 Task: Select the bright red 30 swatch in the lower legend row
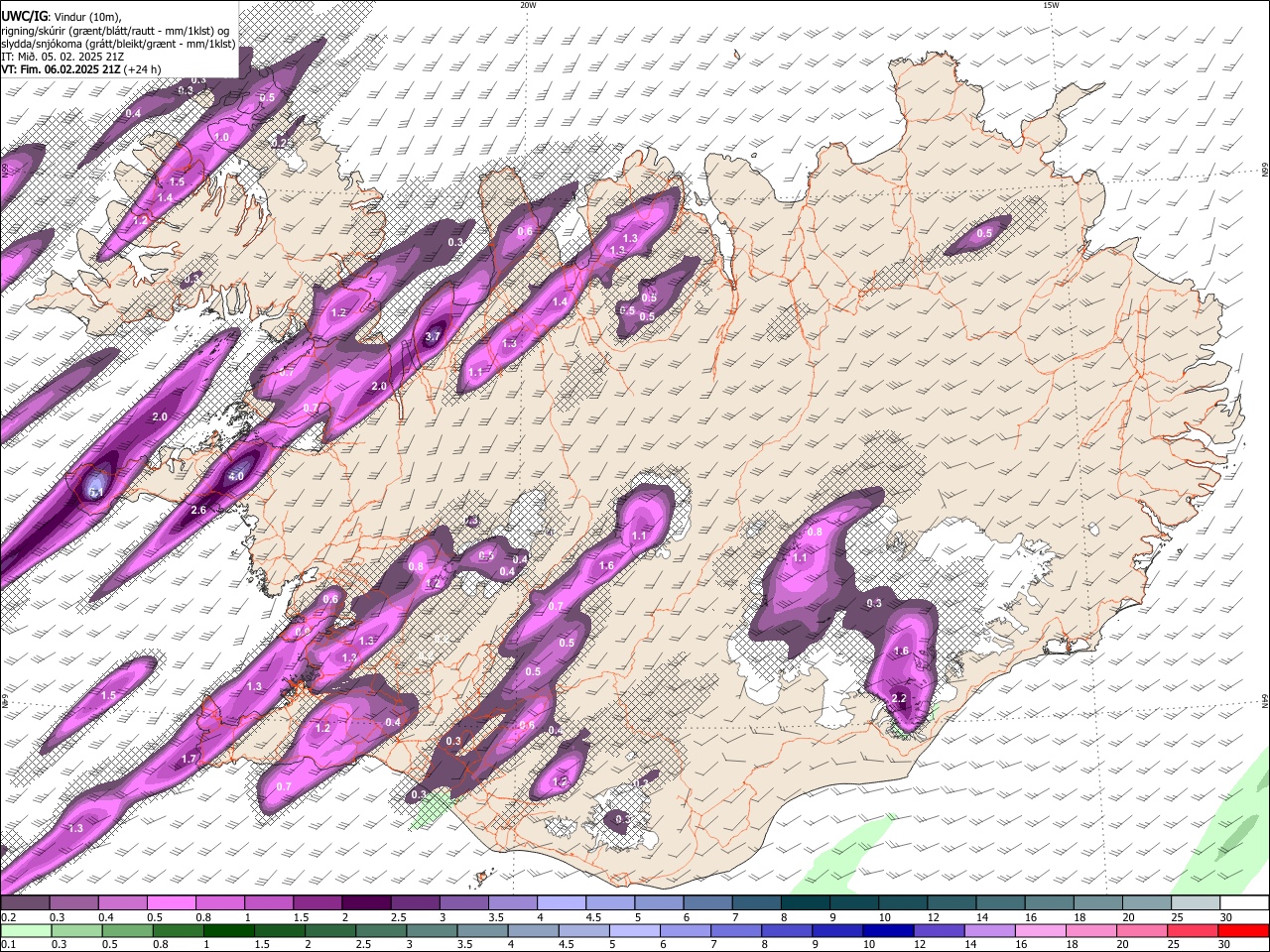[1243, 930]
